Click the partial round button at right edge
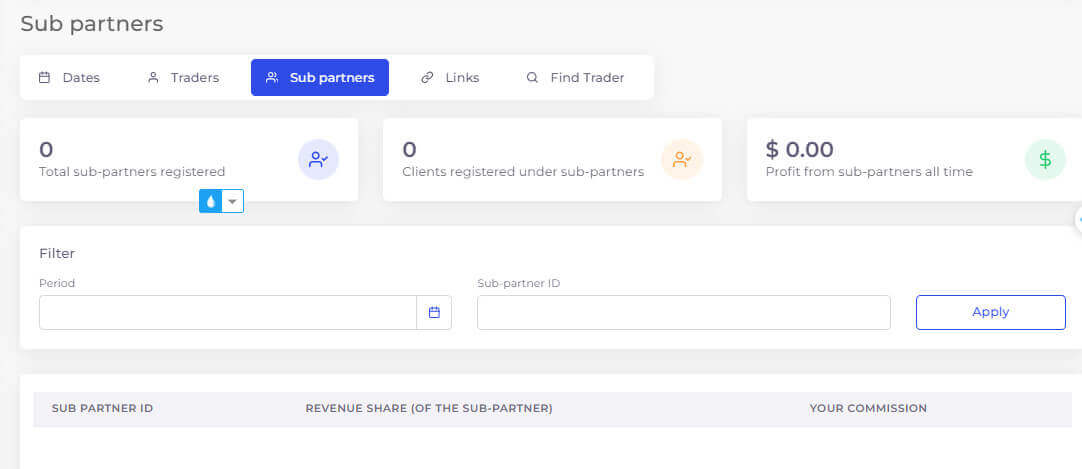Screen dimensions: 1082x469 point(1079,219)
